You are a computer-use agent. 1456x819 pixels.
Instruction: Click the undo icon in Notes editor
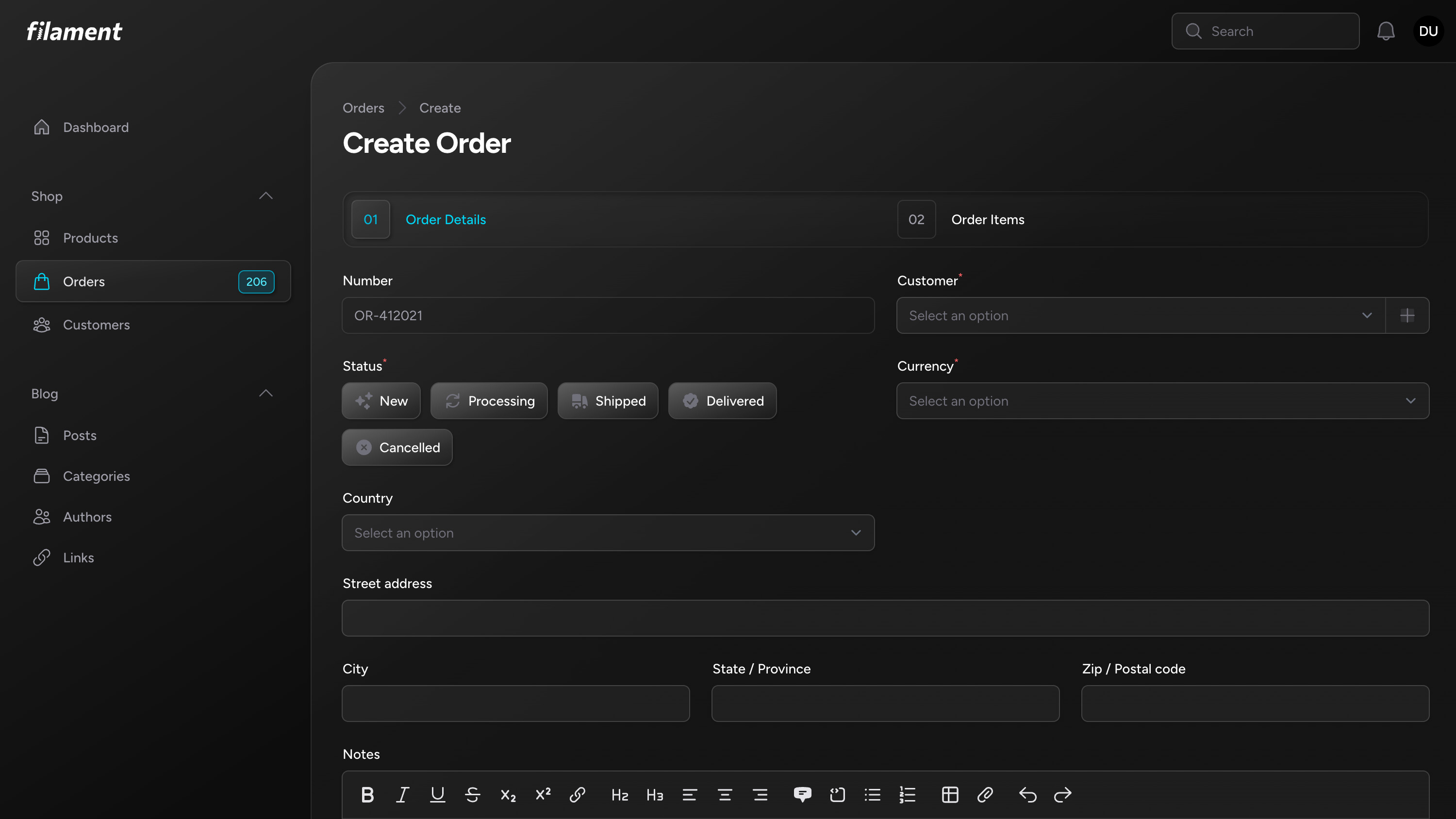click(1027, 794)
